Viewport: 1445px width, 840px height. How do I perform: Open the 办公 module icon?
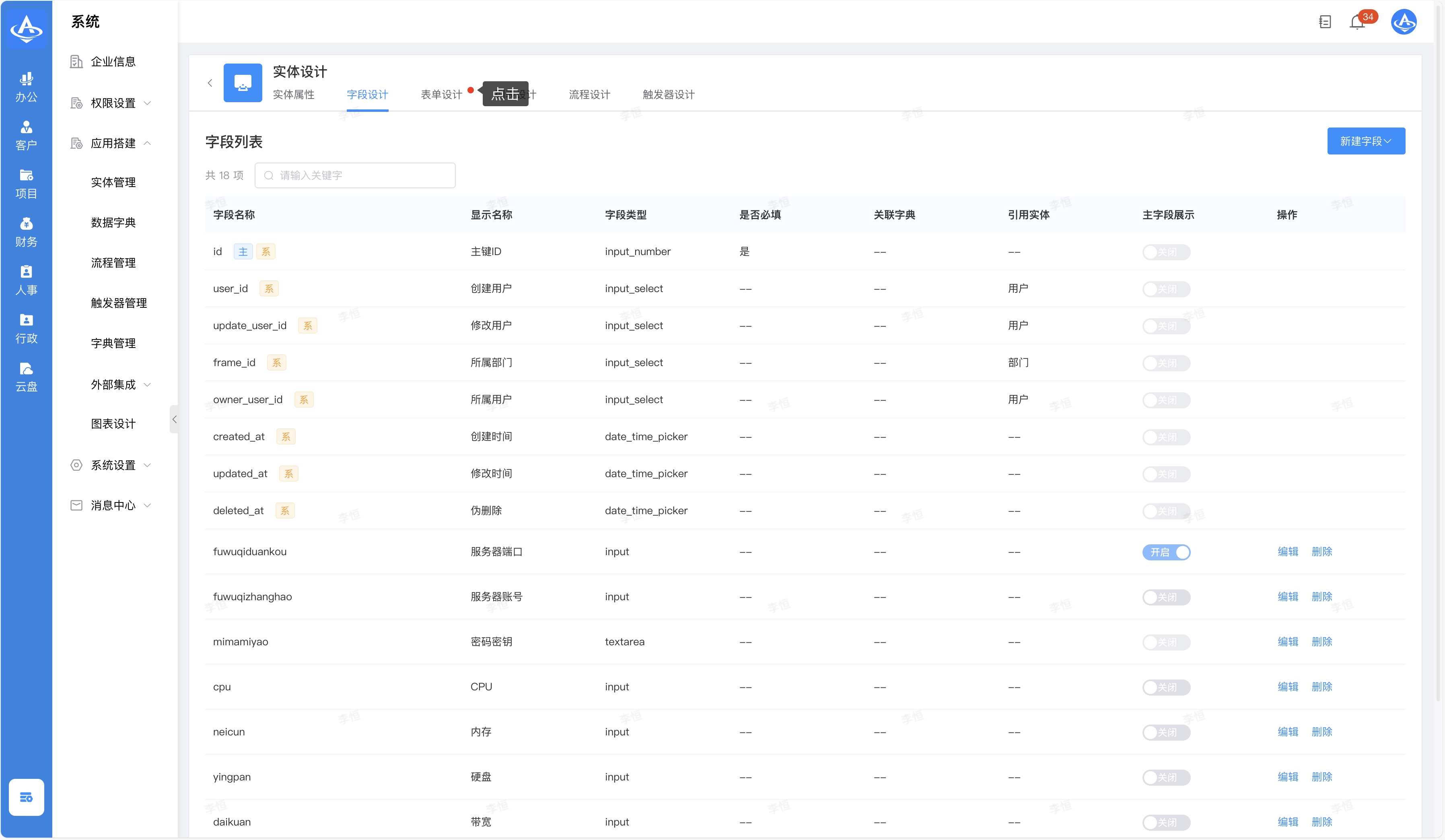coord(27,86)
